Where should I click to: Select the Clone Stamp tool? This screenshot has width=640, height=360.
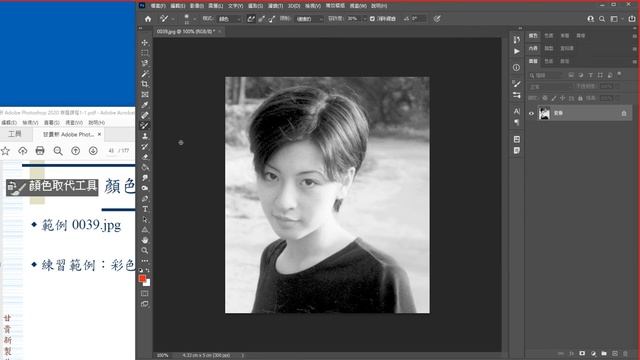[145, 136]
